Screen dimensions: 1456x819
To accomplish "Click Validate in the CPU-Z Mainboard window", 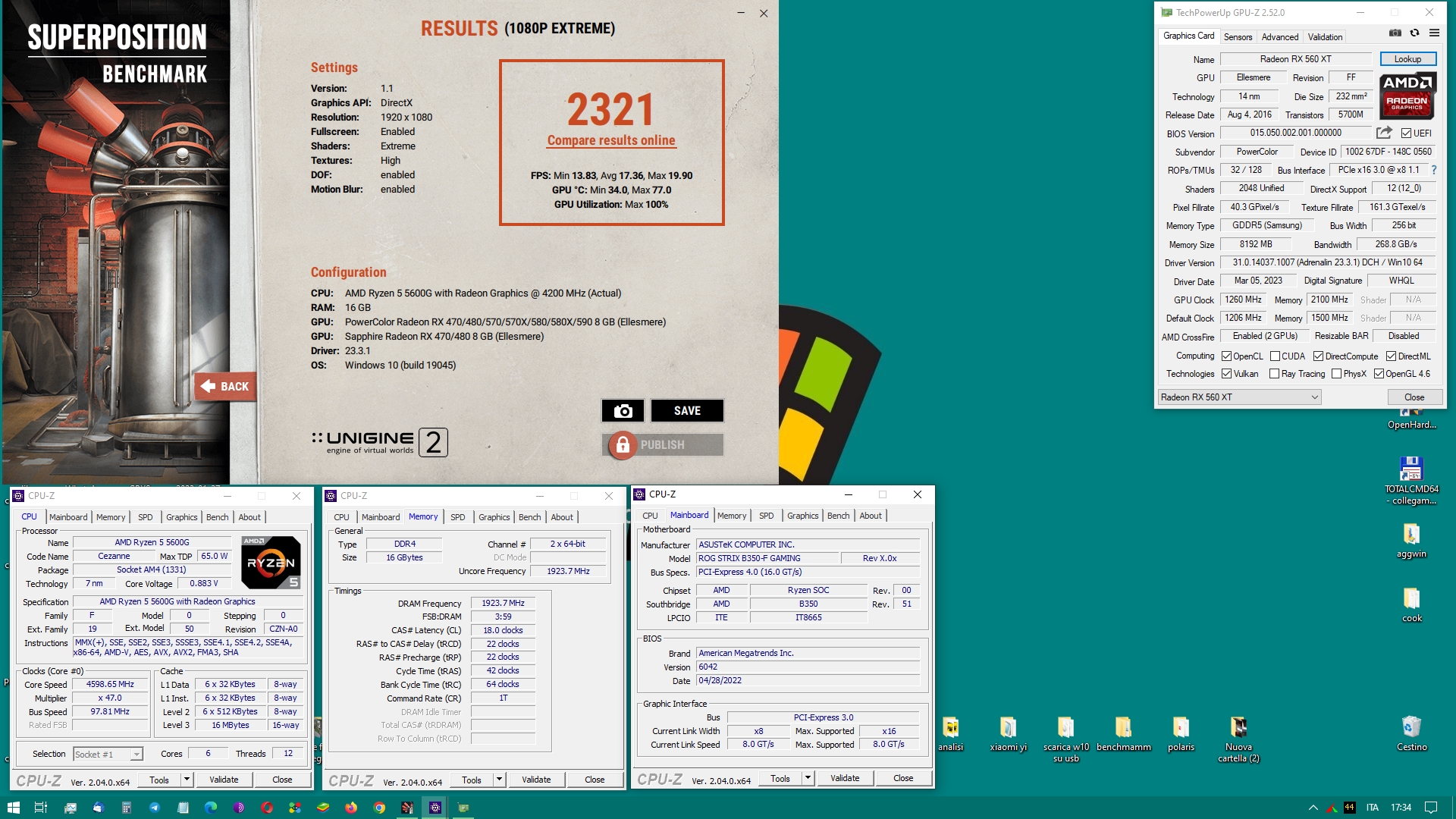I will tap(845, 778).
